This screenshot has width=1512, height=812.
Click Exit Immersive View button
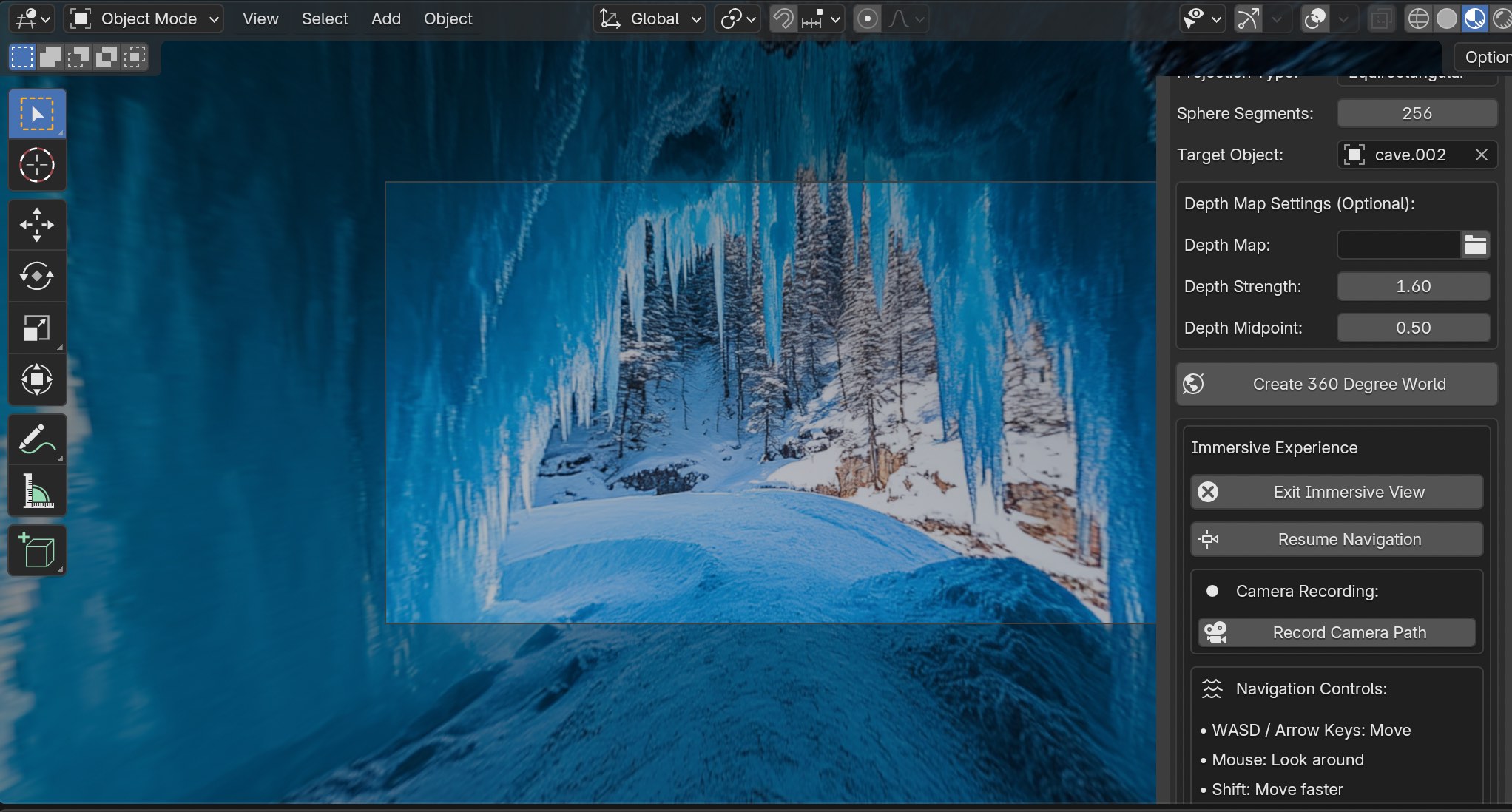pos(1337,492)
